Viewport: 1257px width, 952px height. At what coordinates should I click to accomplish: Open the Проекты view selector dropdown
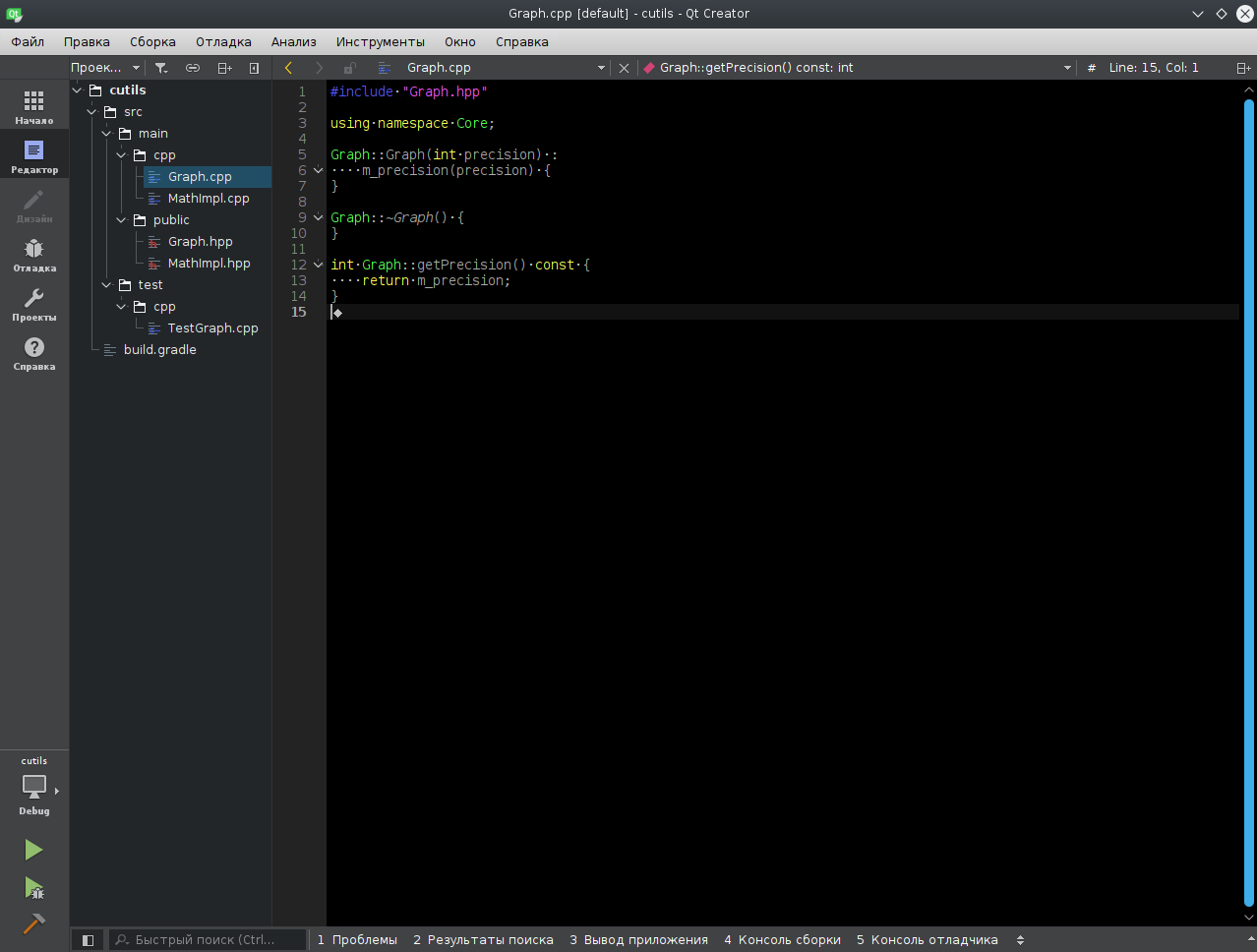tap(105, 68)
